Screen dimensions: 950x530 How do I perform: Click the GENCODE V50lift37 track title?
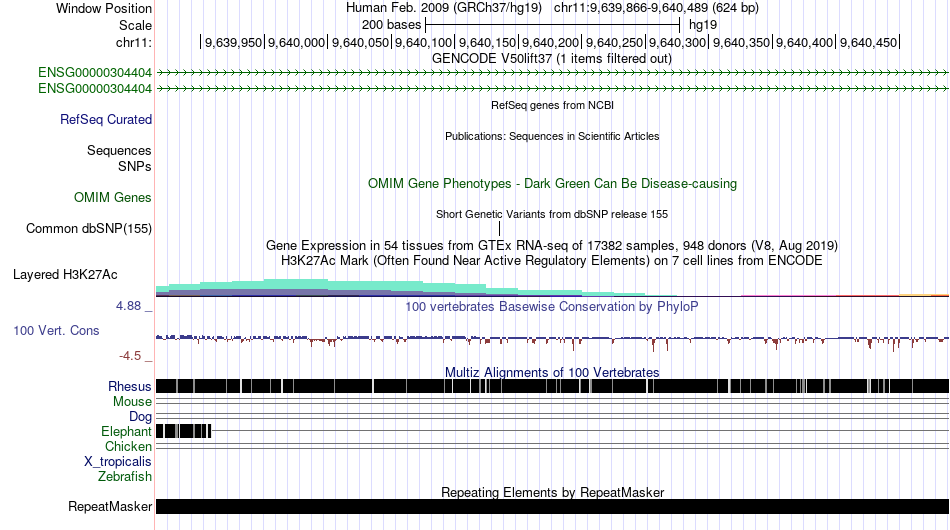551,59
